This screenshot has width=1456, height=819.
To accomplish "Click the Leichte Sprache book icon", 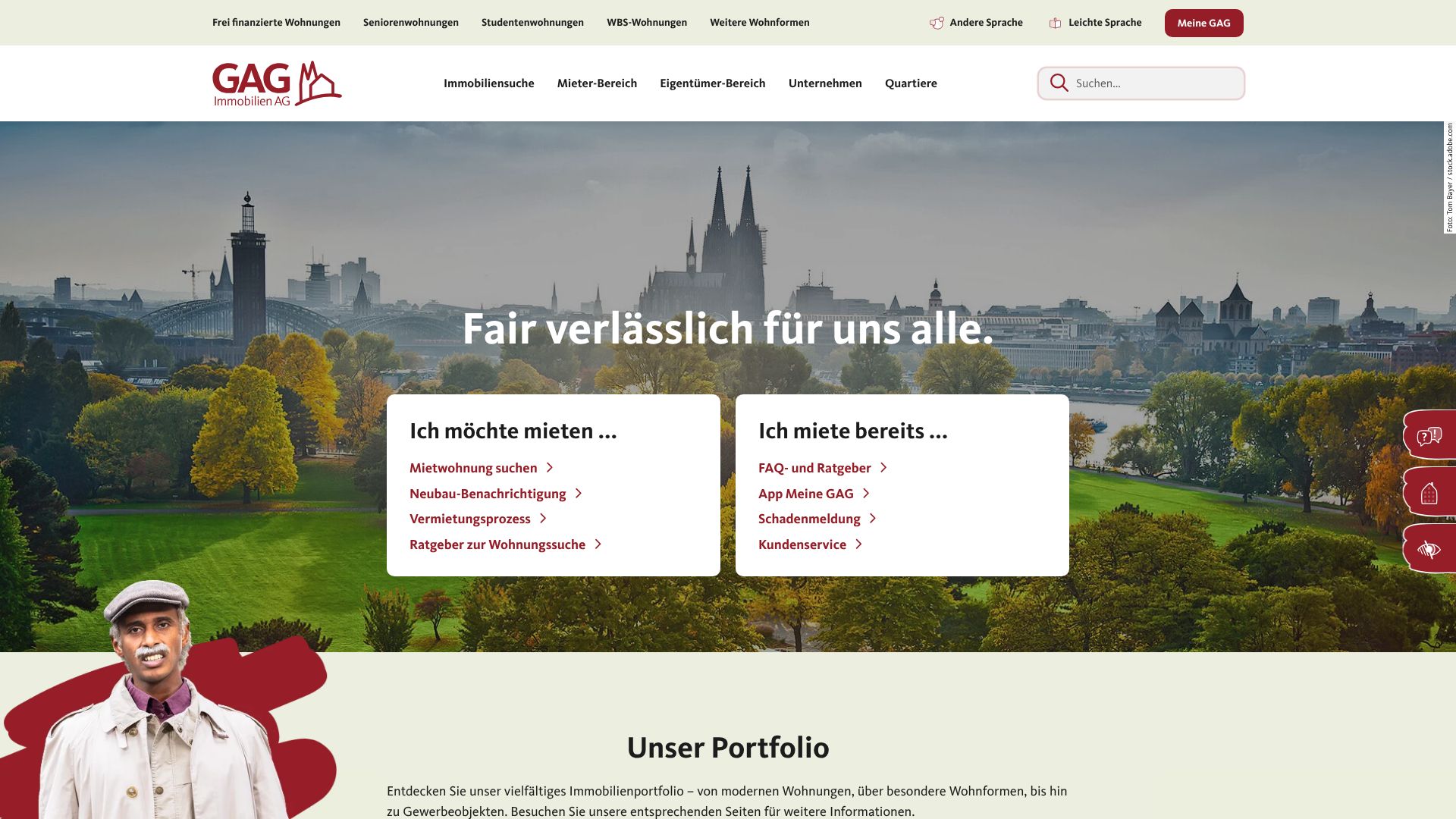I will click(x=1055, y=23).
